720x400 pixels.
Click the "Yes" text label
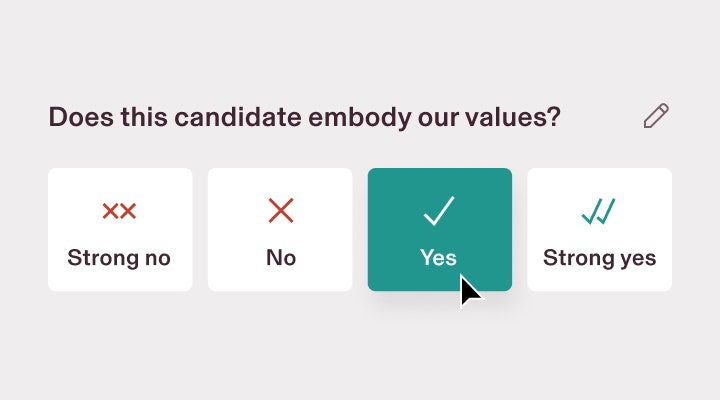tap(438, 258)
